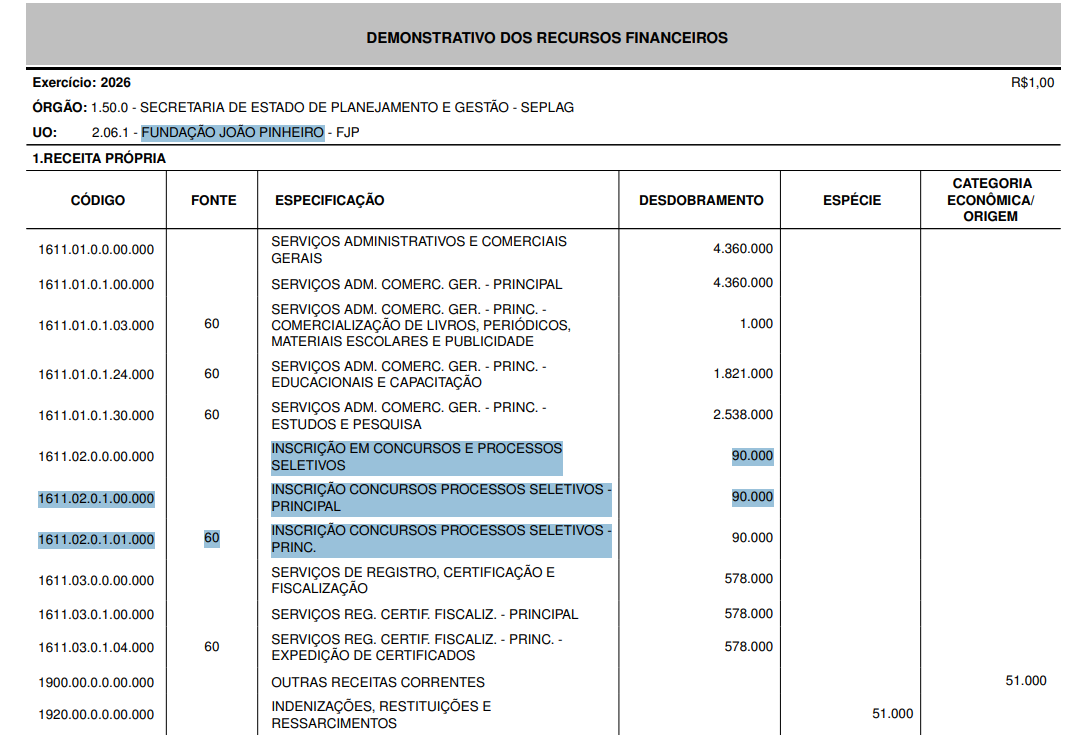
Task: Click the 1.RECEITA PRÓPRIA section heading
Action: (99, 158)
